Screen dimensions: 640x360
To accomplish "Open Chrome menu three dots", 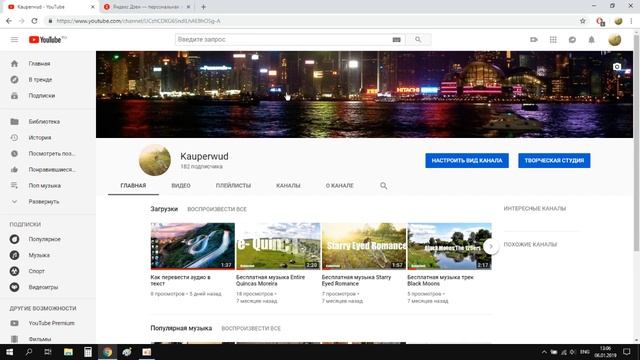I will point(632,21).
